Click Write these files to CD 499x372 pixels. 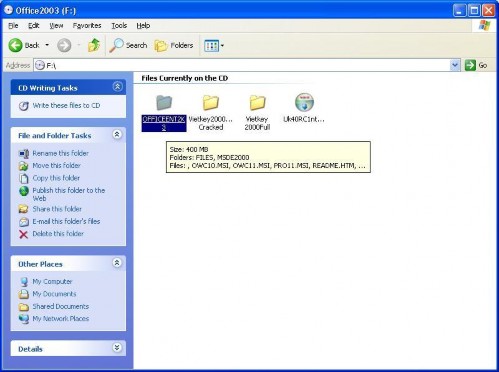click(66, 106)
